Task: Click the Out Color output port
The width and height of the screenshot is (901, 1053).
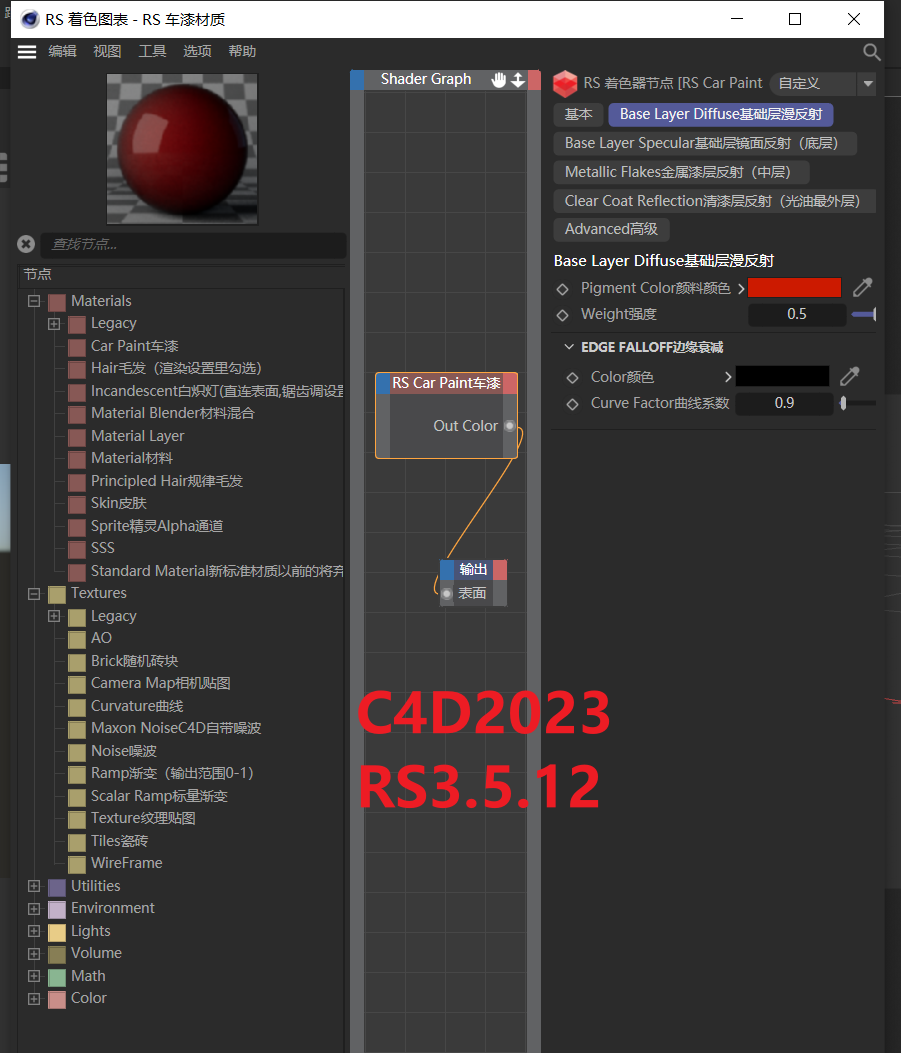Action: pos(510,426)
